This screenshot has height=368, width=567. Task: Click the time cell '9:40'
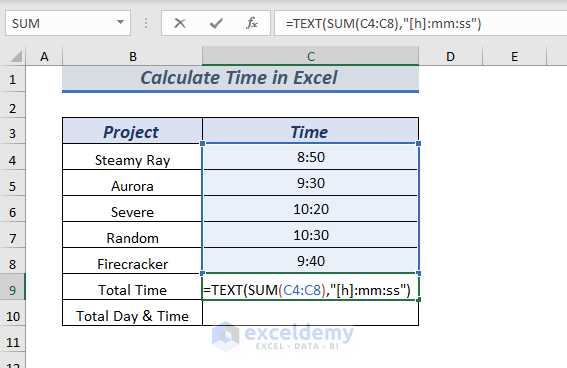(x=311, y=261)
